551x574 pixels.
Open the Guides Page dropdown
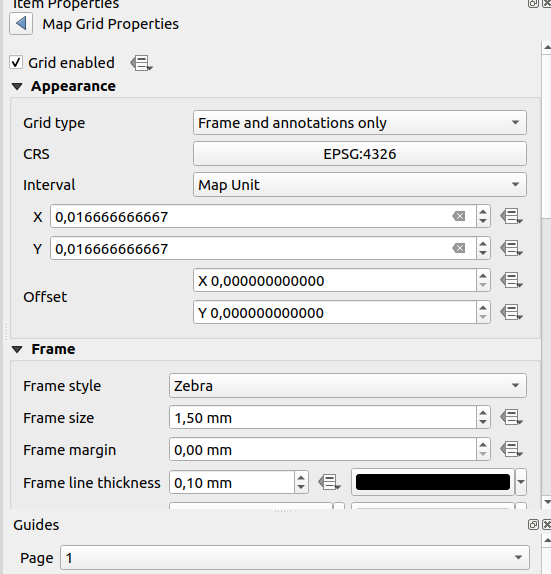[x=295, y=558]
